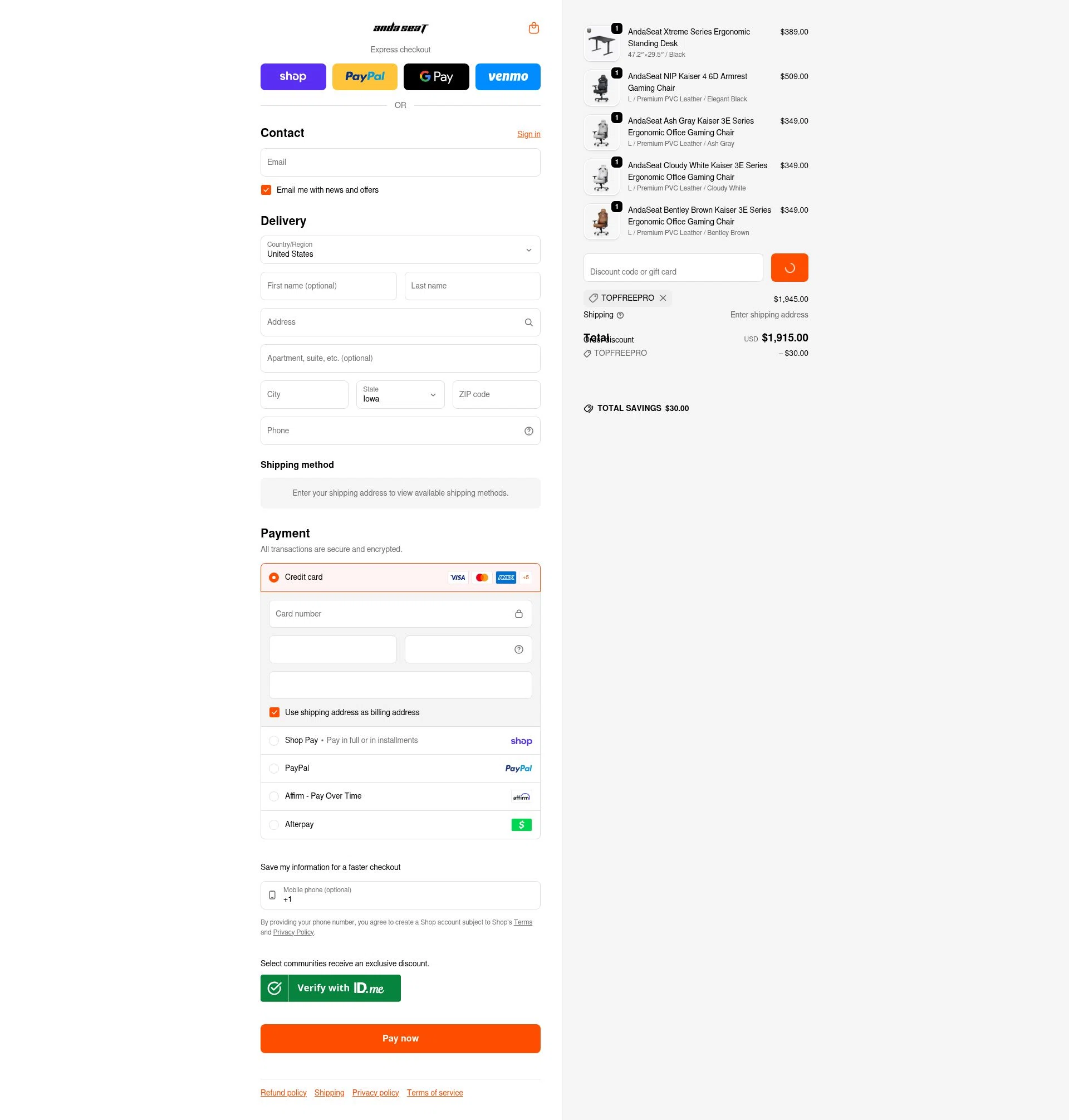The image size is (1069, 1120).
Task: Click the +5 more card brands badge
Action: [x=526, y=578]
